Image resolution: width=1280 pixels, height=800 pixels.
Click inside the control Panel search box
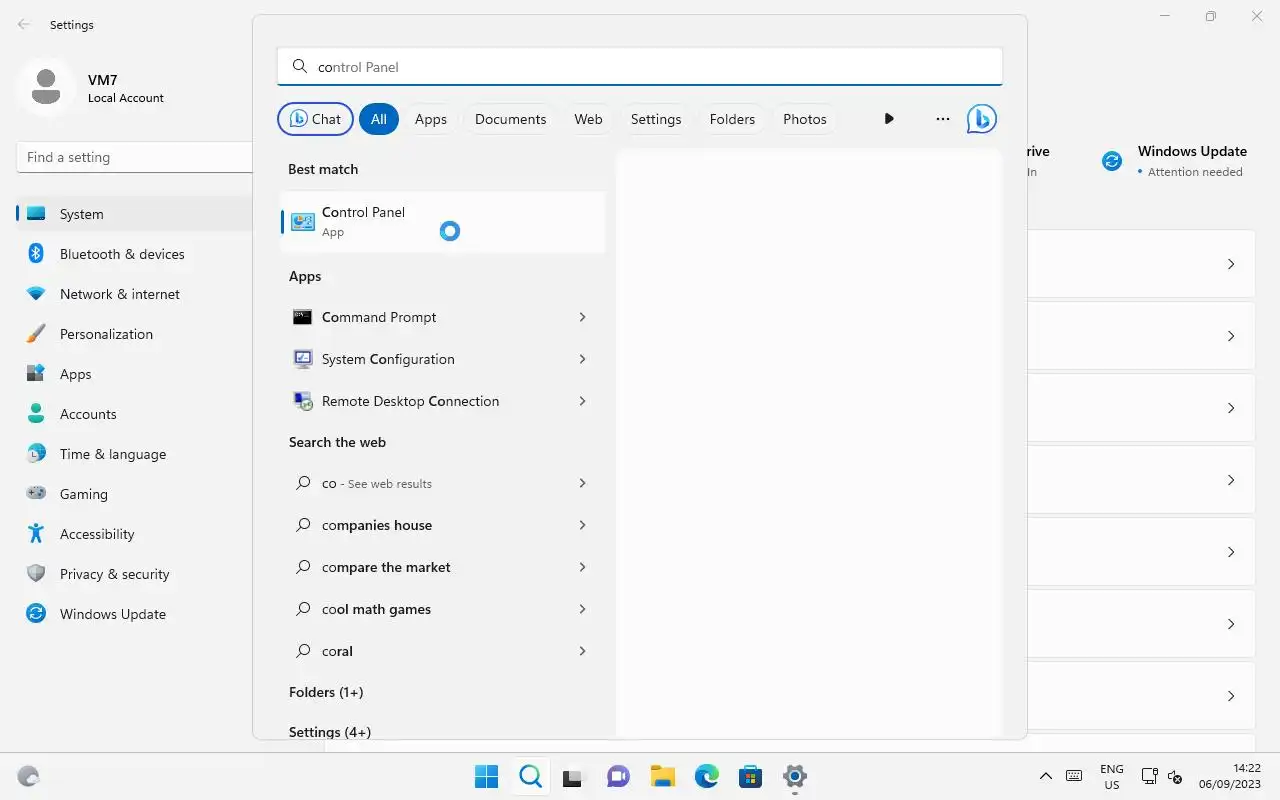click(x=640, y=67)
